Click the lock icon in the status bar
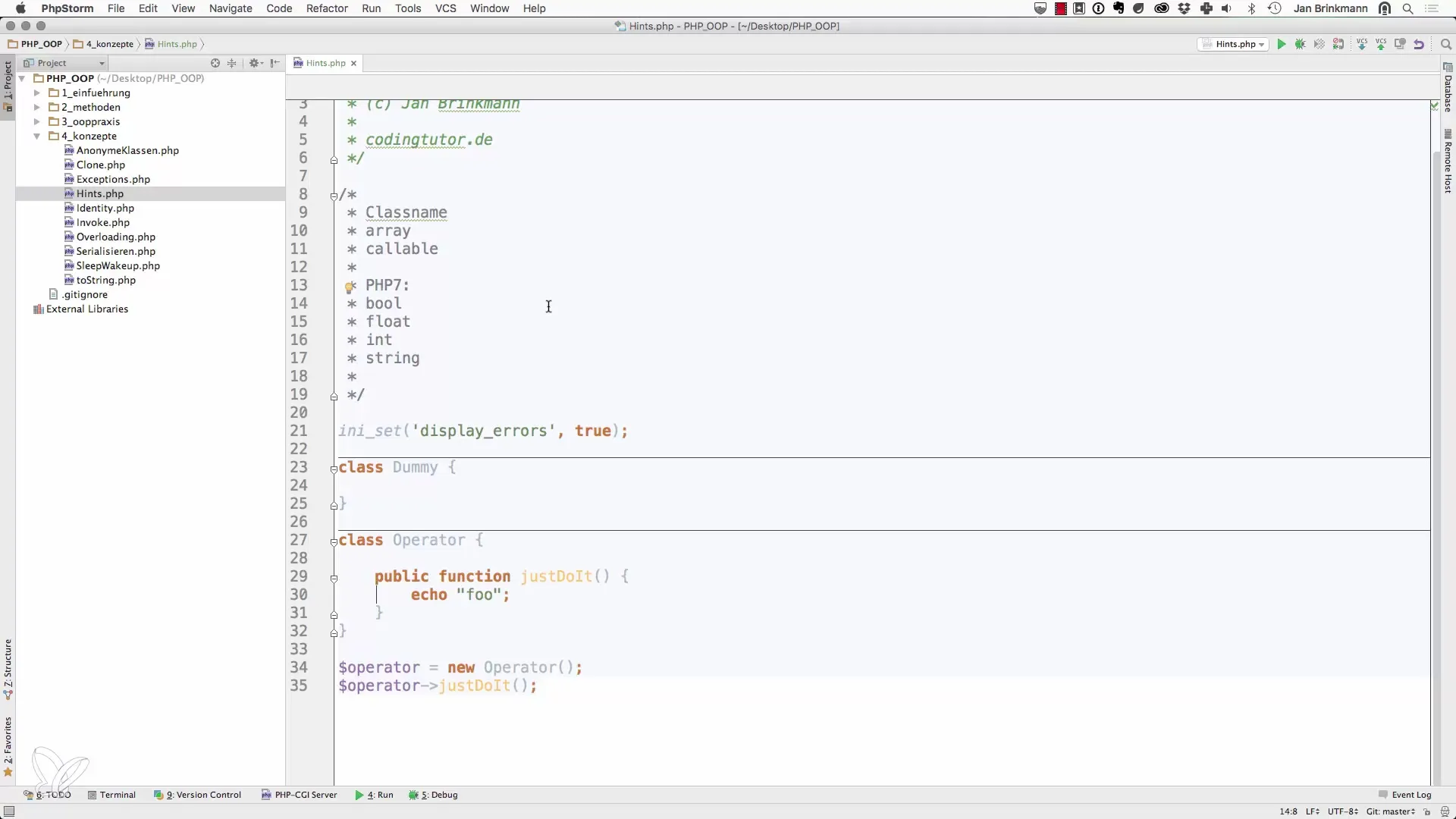Image resolution: width=1456 pixels, height=819 pixels. click(x=1426, y=811)
